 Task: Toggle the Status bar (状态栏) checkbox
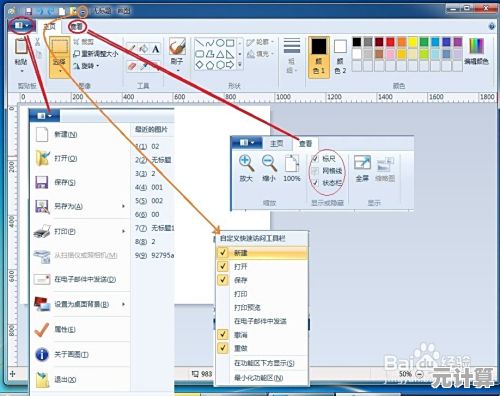click(315, 183)
